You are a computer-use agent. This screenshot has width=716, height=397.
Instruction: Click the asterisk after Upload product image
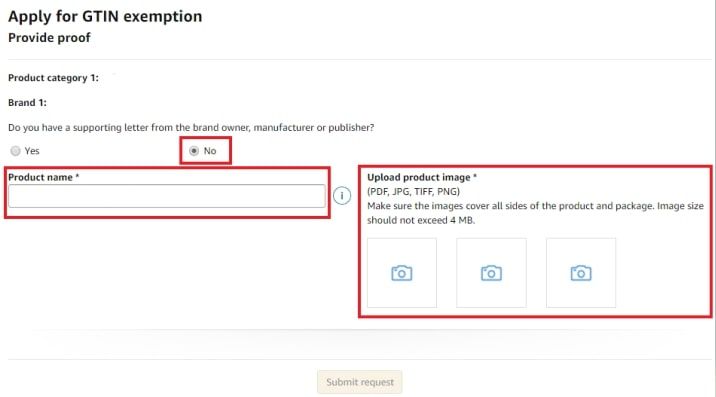click(475, 176)
